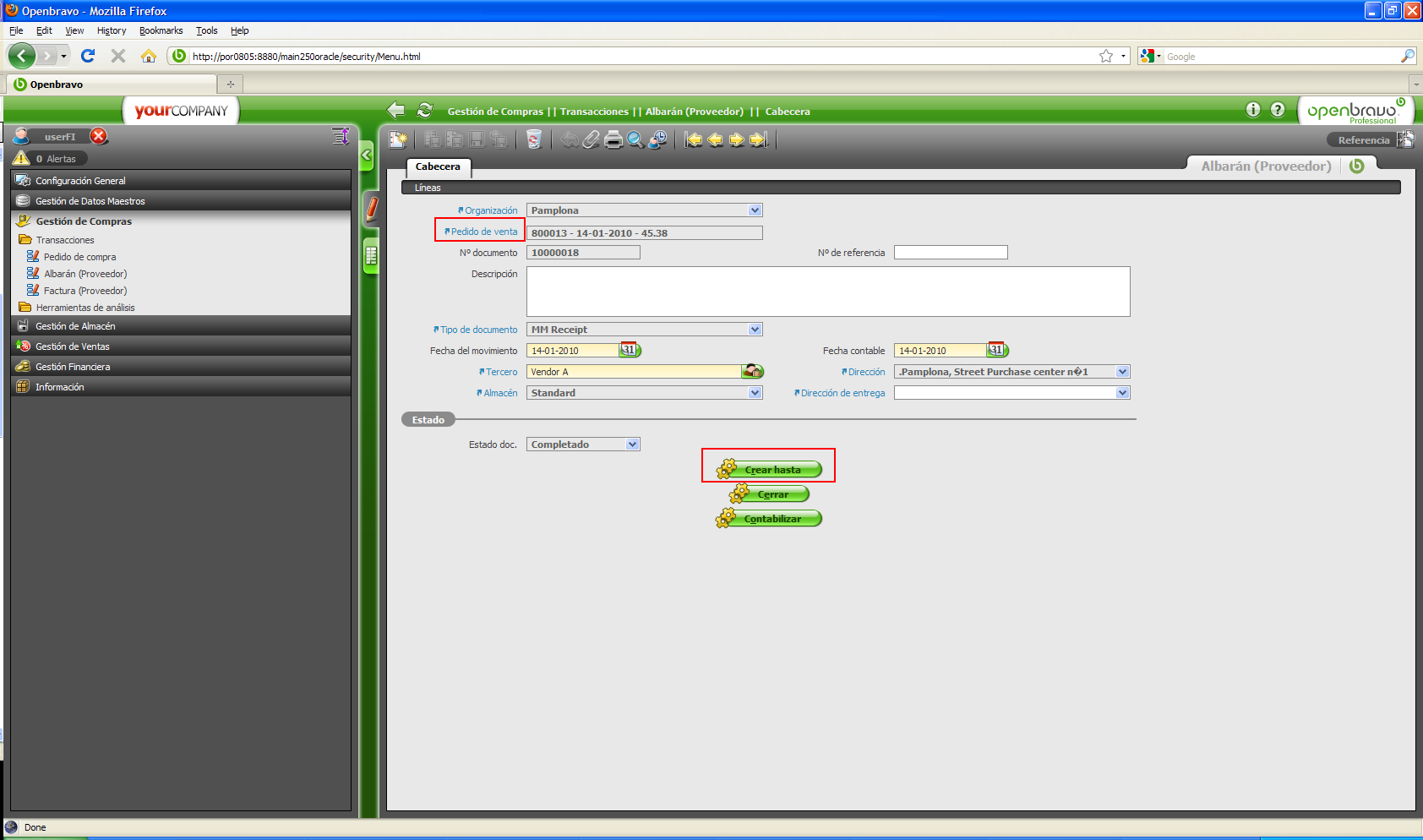Expand the Gestión de Almacén section
The height and width of the screenshot is (840, 1423).
181,325
